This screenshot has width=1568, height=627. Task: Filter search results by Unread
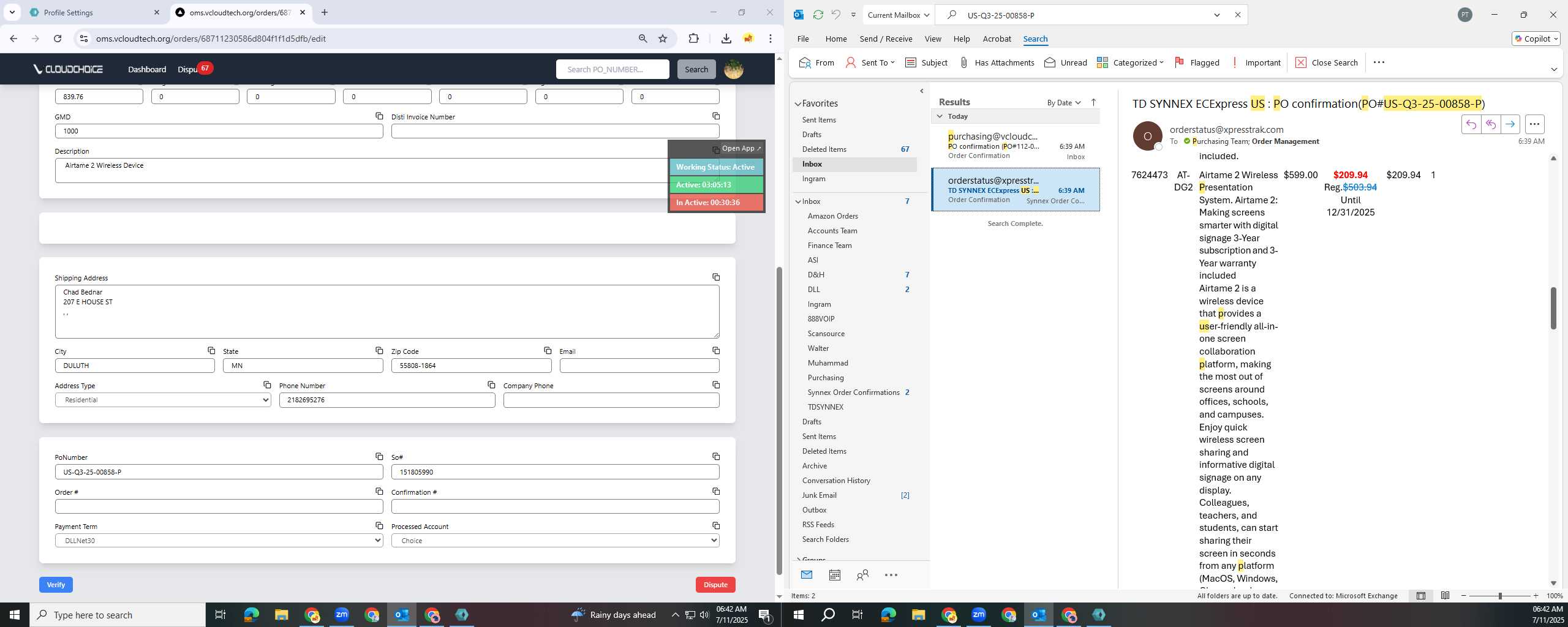coord(1066,62)
